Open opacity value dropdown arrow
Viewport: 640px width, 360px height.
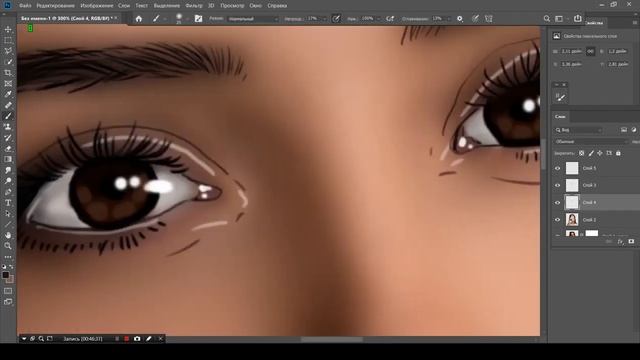(x=325, y=19)
